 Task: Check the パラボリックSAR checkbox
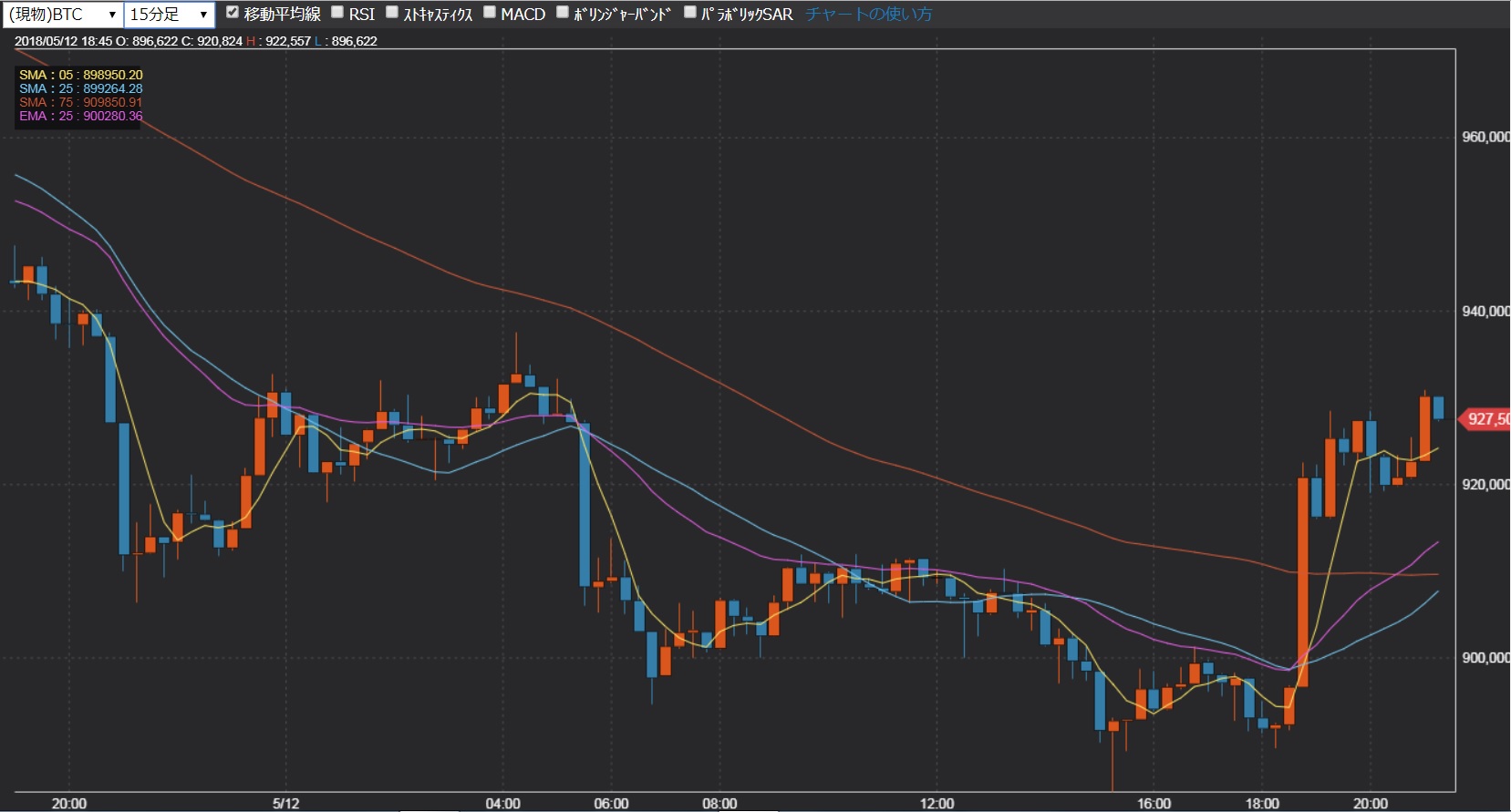pos(690,13)
